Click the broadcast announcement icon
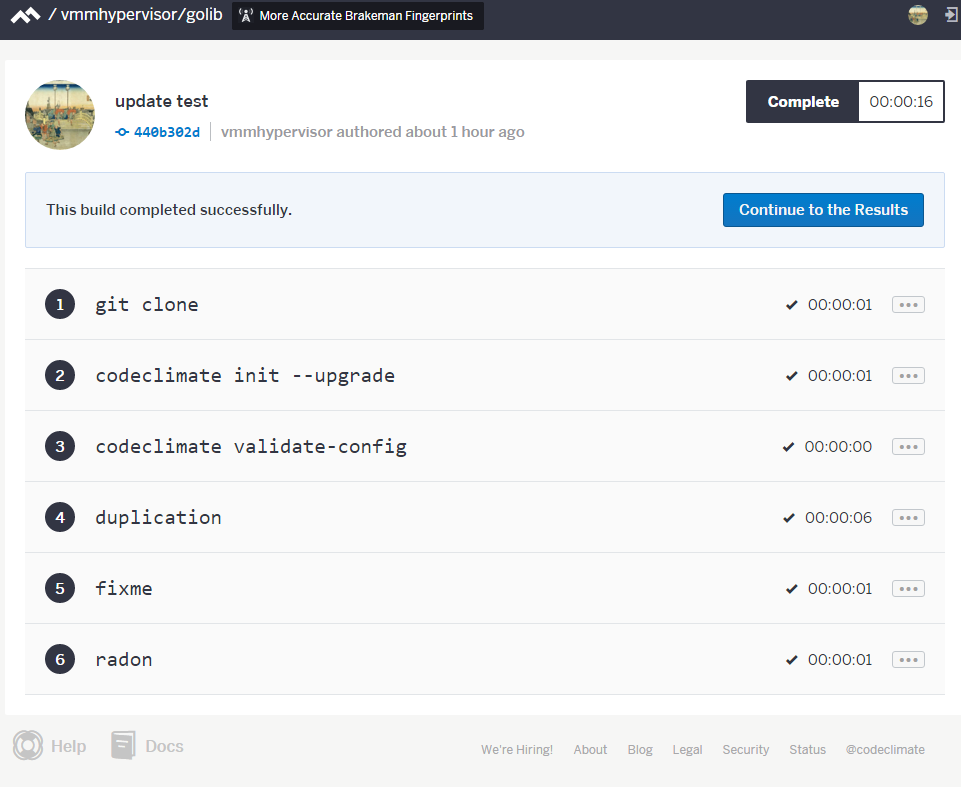Viewport: 961px width, 787px height. pyautogui.click(x=246, y=15)
